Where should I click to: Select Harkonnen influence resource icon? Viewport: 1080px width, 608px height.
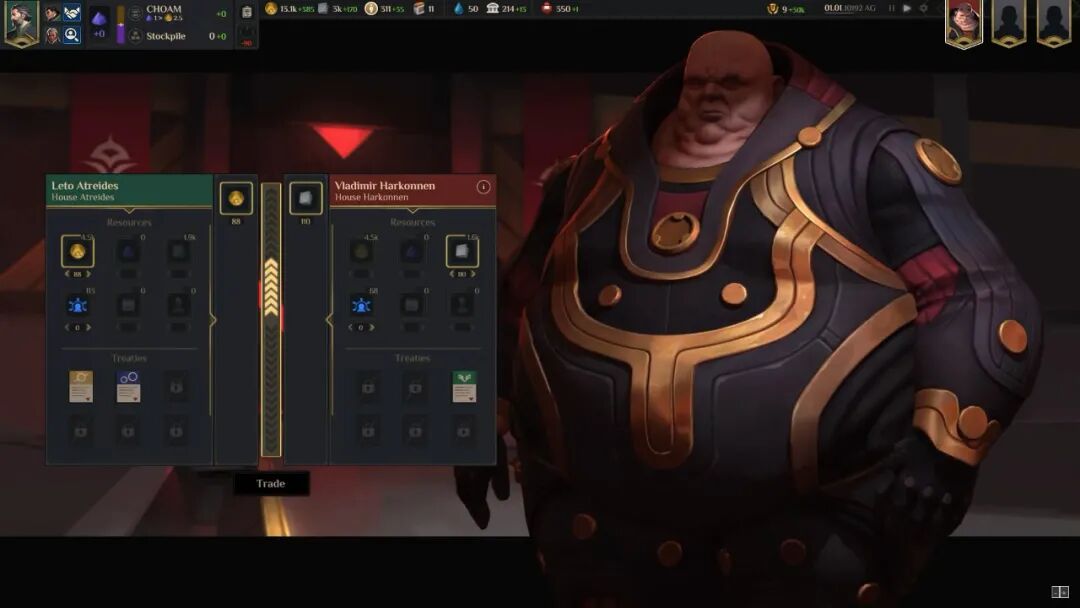[361, 304]
